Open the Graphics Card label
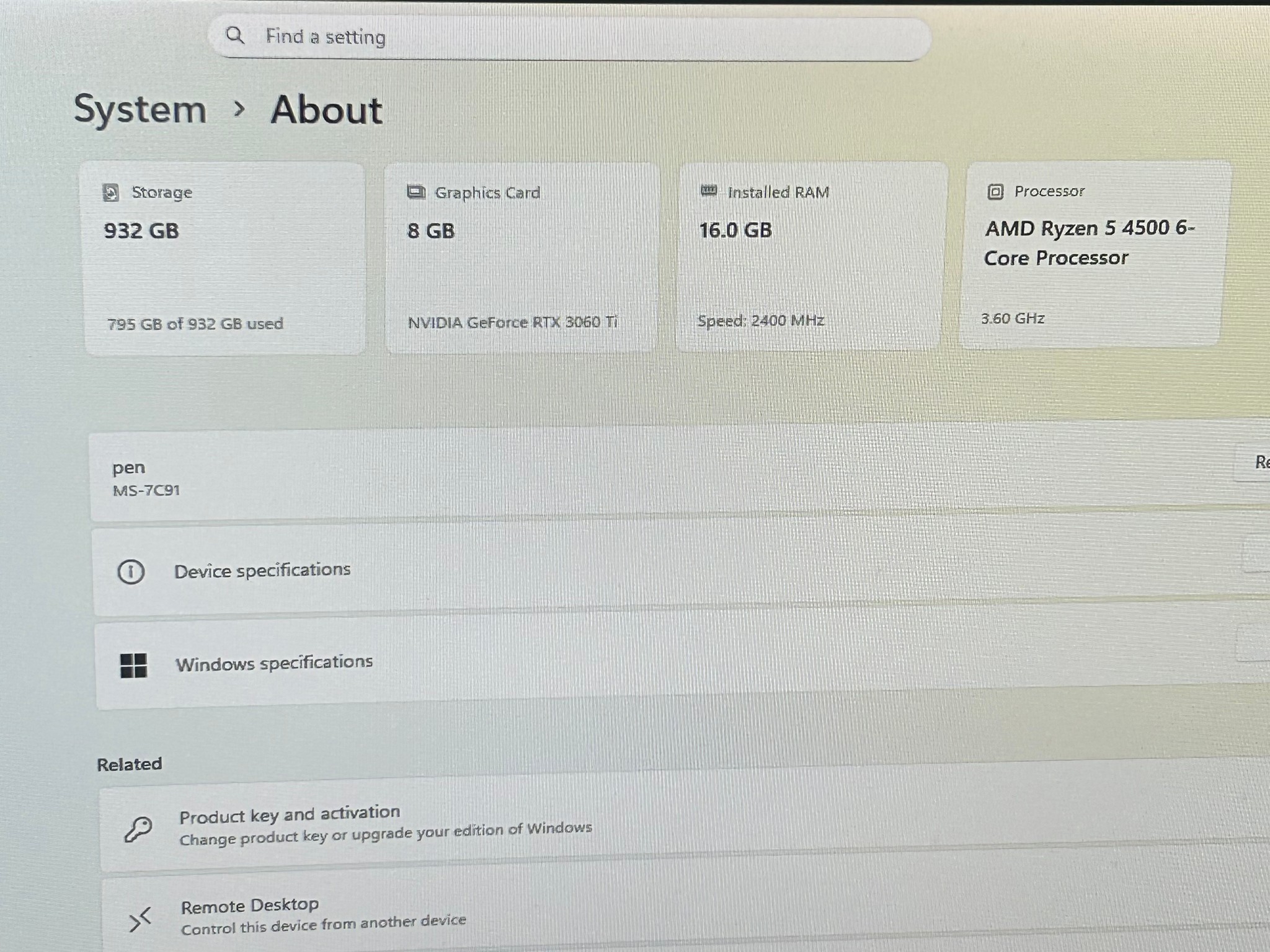 click(x=487, y=193)
